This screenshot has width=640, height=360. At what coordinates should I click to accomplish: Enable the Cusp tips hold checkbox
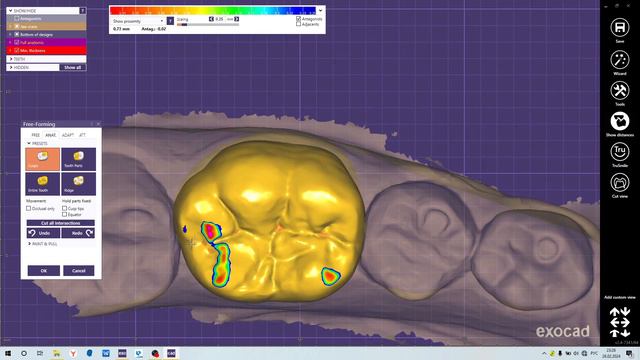click(x=64, y=209)
